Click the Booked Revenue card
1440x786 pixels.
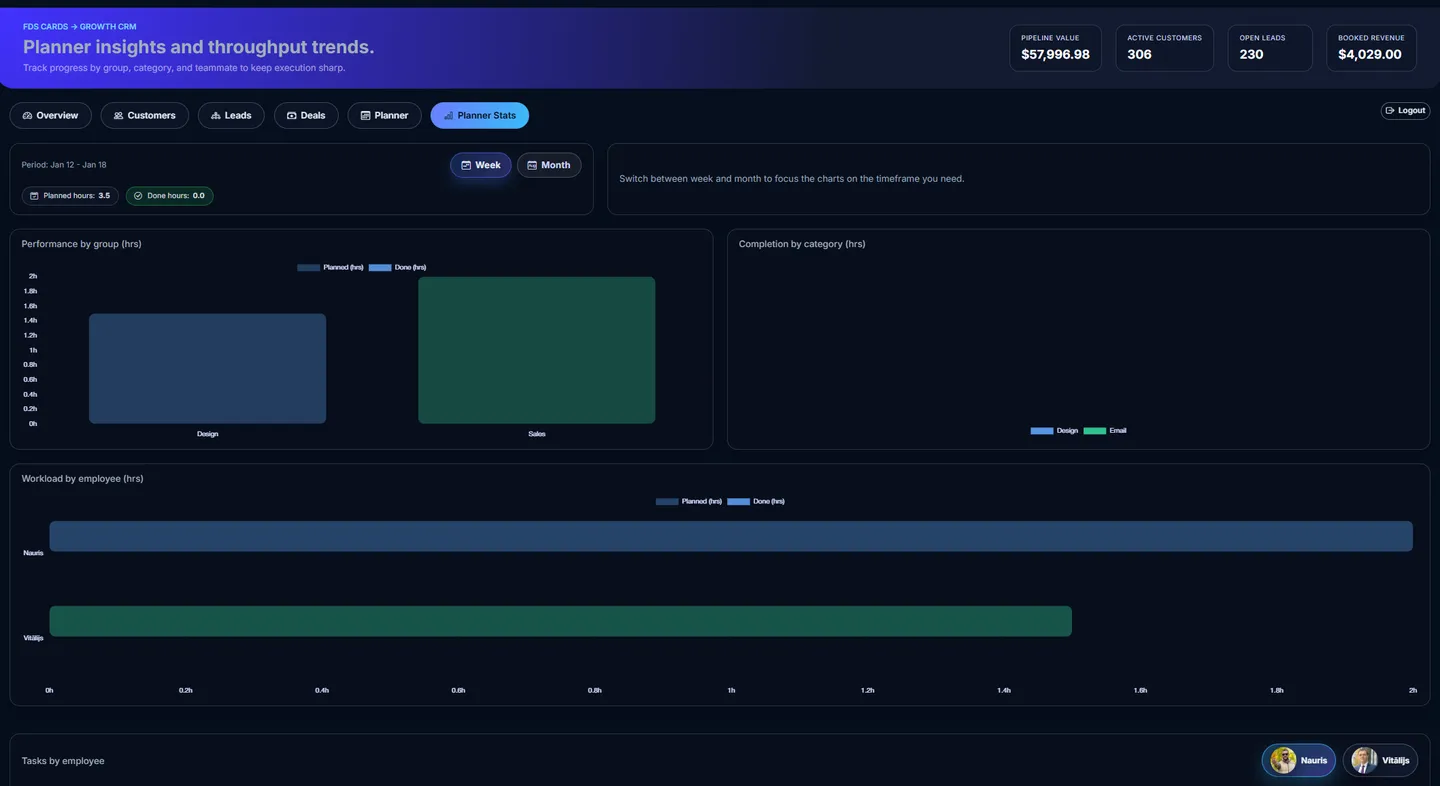[1371, 48]
